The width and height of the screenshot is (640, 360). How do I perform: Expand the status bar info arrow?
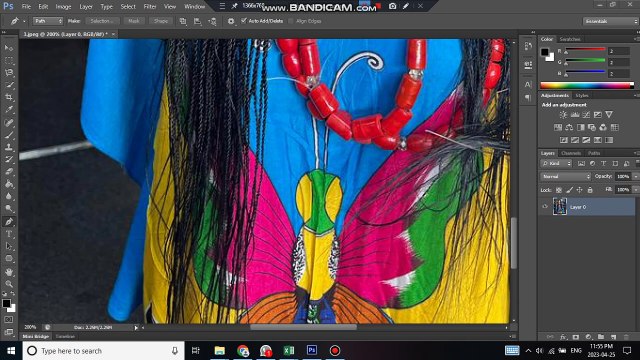tap(136, 327)
